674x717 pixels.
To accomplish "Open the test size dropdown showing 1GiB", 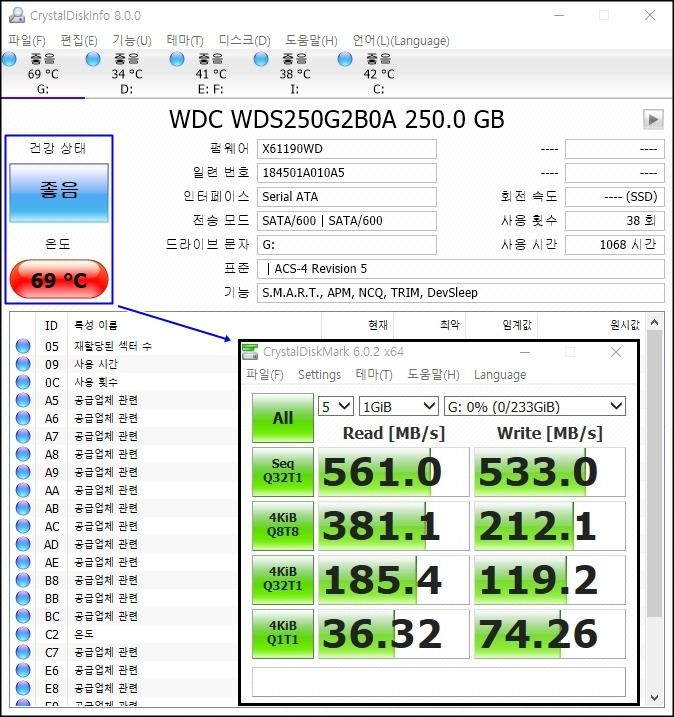I will coord(398,406).
